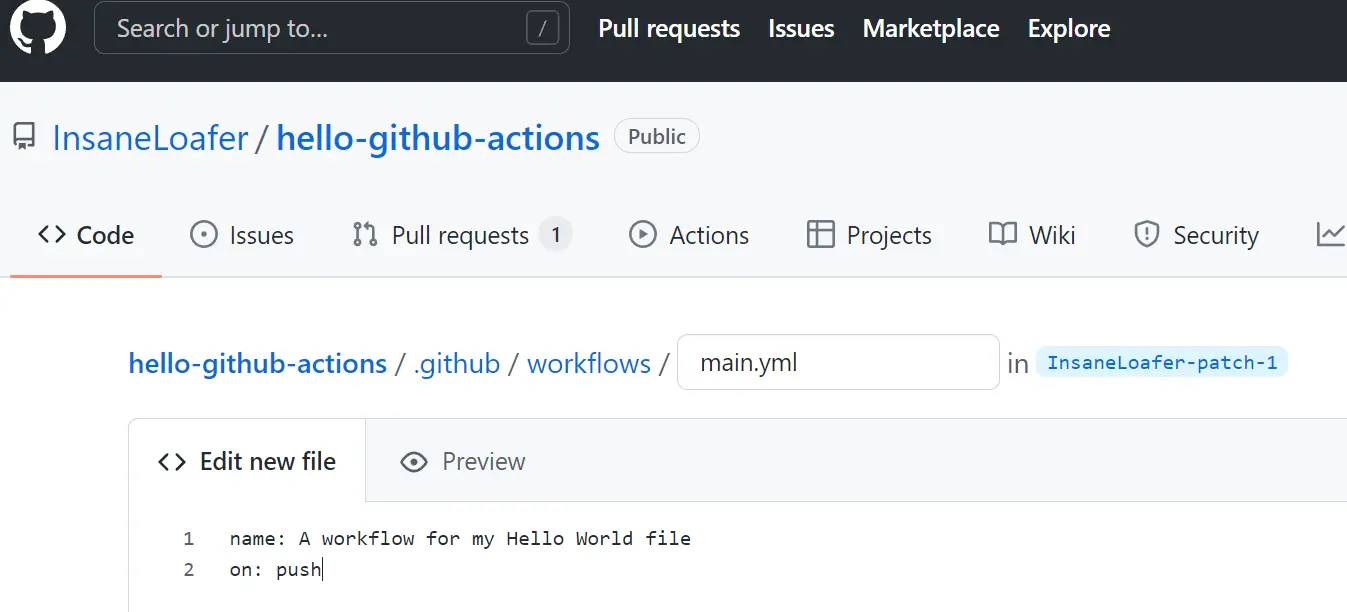Screen dimensions: 1347x612
Task: Navigate to the workflows folder breadcrumb
Action: (x=589, y=363)
